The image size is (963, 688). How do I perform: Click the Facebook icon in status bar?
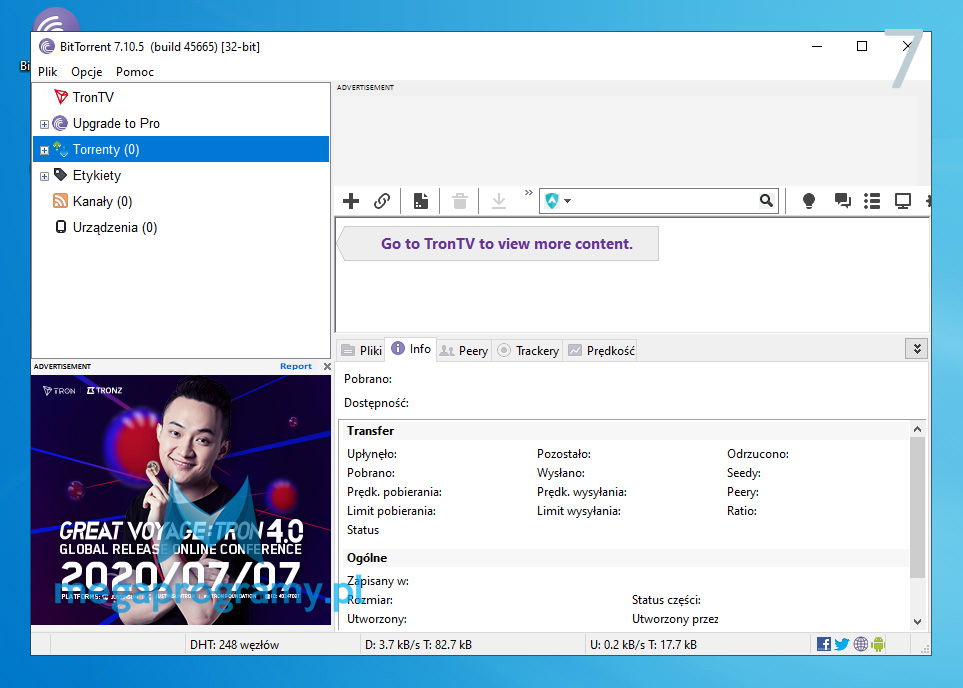[824, 644]
